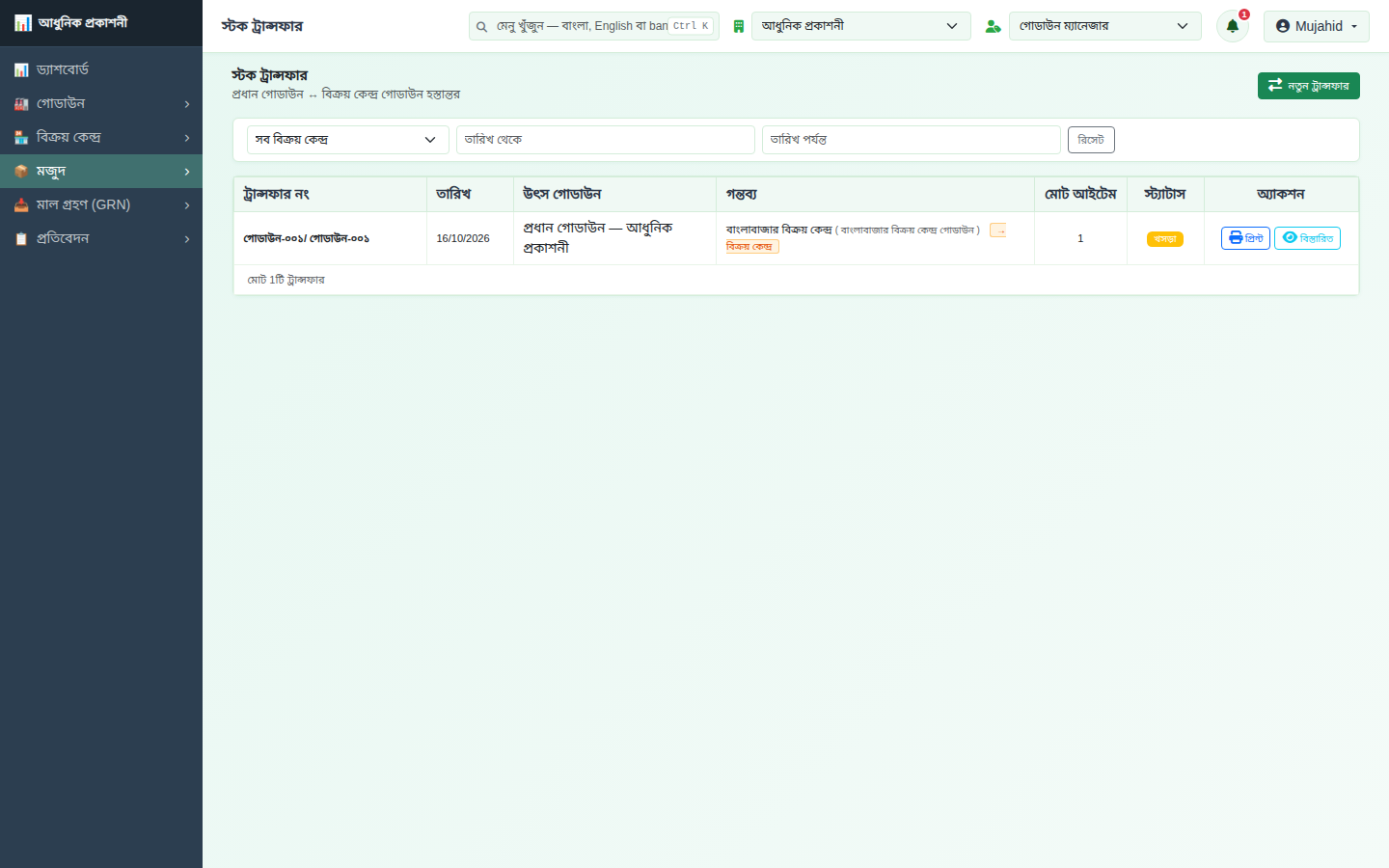Viewport: 1389px width, 868px height.
Task: Open ড্যাশবোর্ড from the sidebar
Action: coord(101,69)
